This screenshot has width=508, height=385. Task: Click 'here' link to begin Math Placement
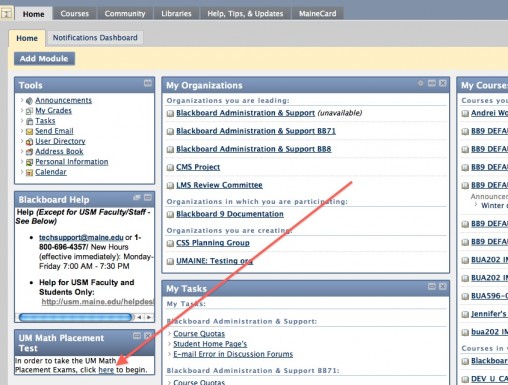click(106, 370)
